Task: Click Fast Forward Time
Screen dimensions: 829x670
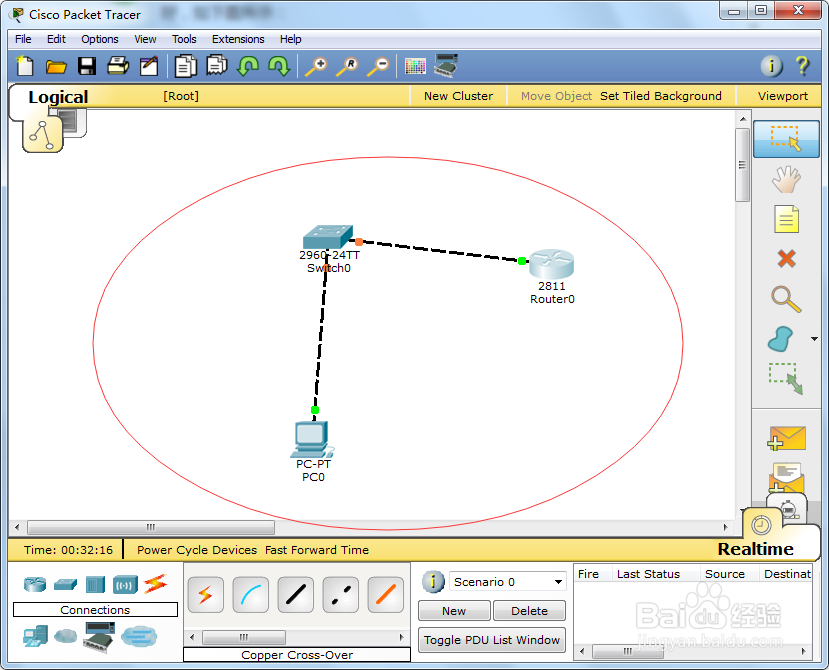Action: pyautogui.click(x=317, y=550)
